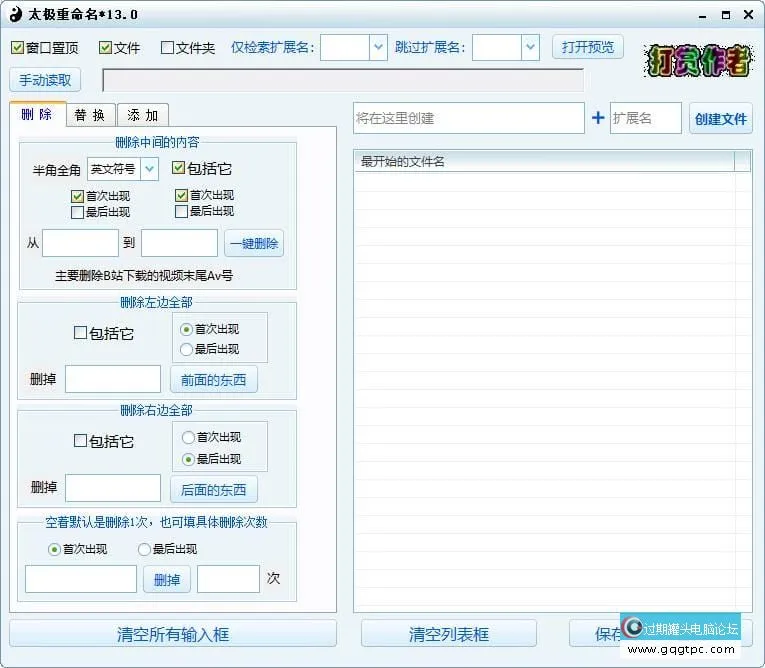
Task: Expand the 跳过扩展名 dropdown
Action: point(529,47)
